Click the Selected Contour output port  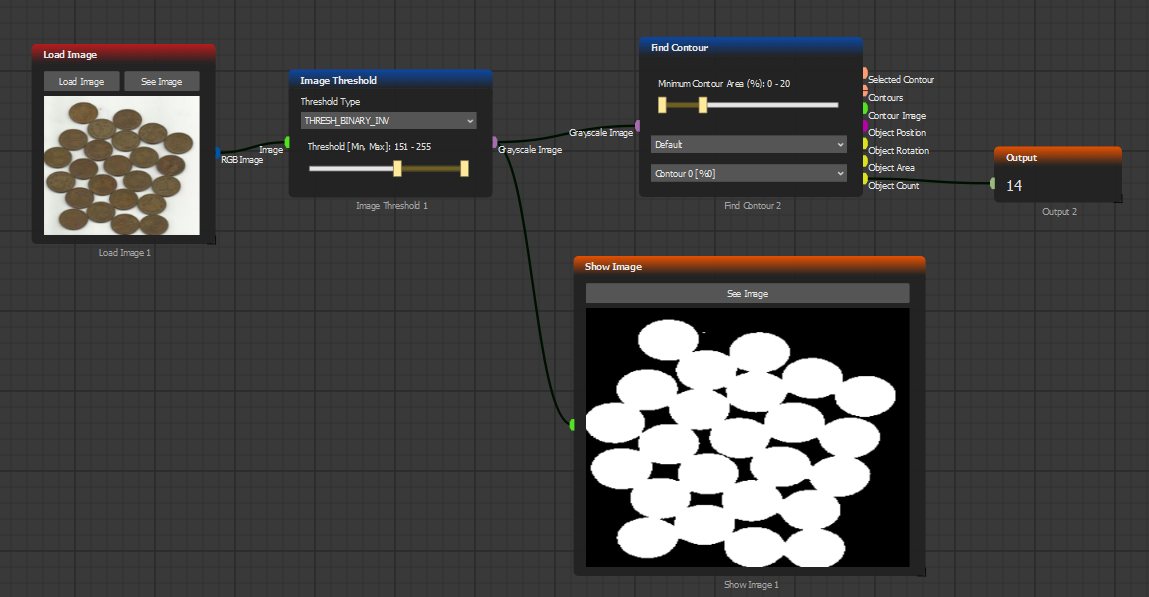point(865,73)
